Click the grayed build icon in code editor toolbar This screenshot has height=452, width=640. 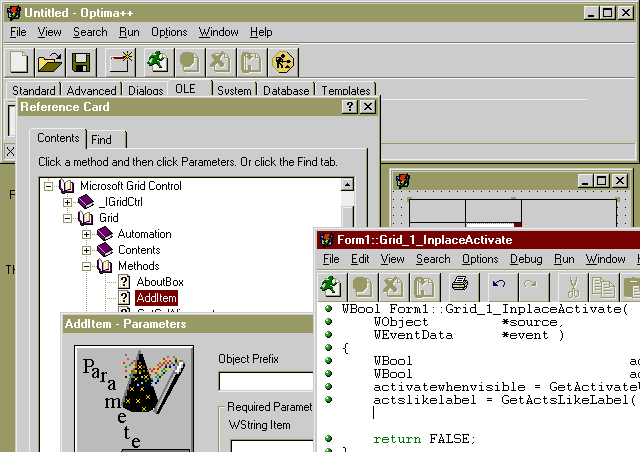coord(362,286)
